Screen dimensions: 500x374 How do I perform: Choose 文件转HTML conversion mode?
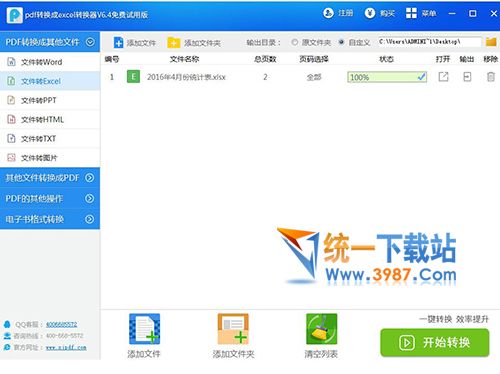pyautogui.click(x=50, y=119)
